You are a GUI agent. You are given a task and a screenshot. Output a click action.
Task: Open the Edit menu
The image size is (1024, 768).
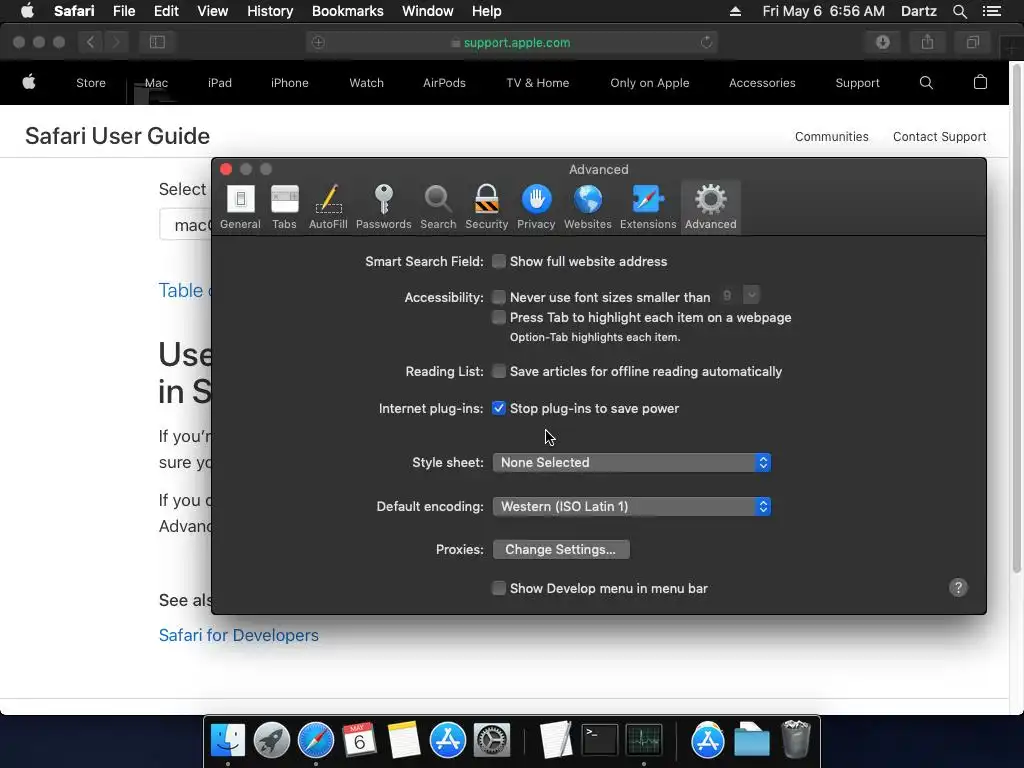pyautogui.click(x=166, y=11)
